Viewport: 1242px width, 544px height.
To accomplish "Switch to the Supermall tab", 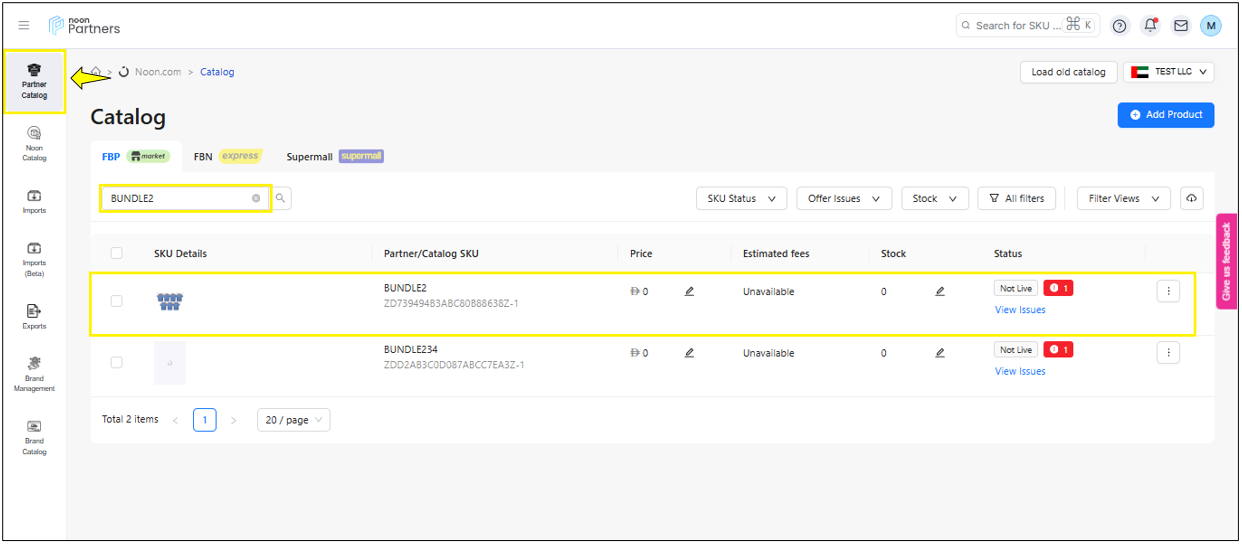I will [x=334, y=157].
